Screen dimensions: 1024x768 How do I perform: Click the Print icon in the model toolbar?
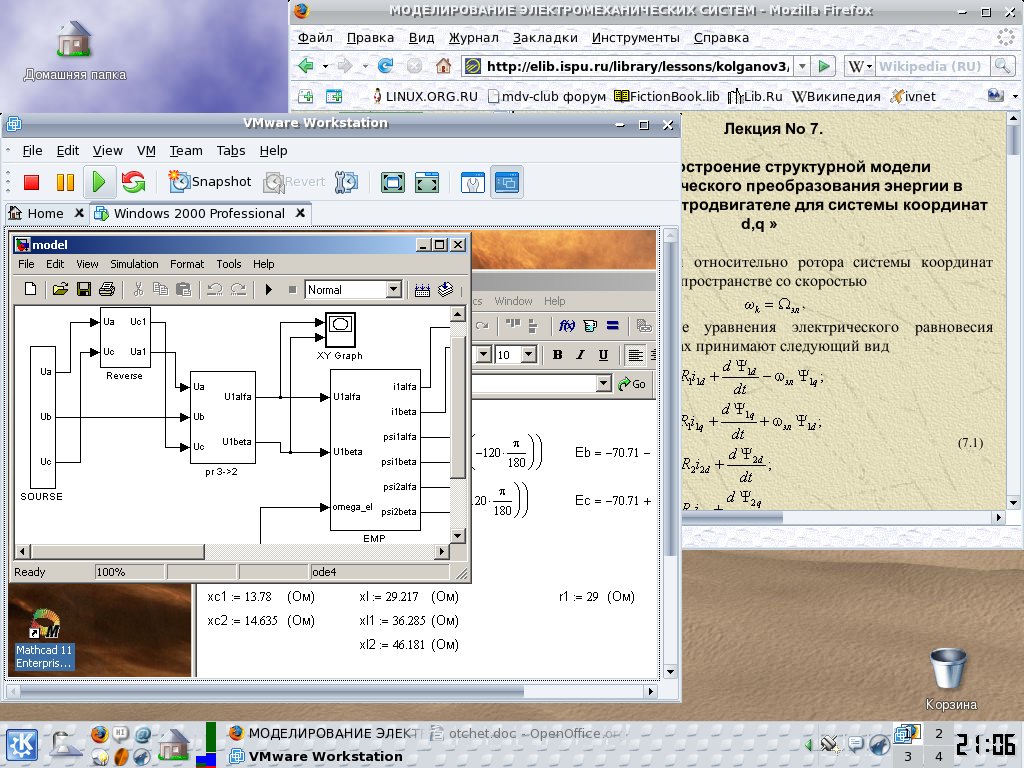(107, 290)
